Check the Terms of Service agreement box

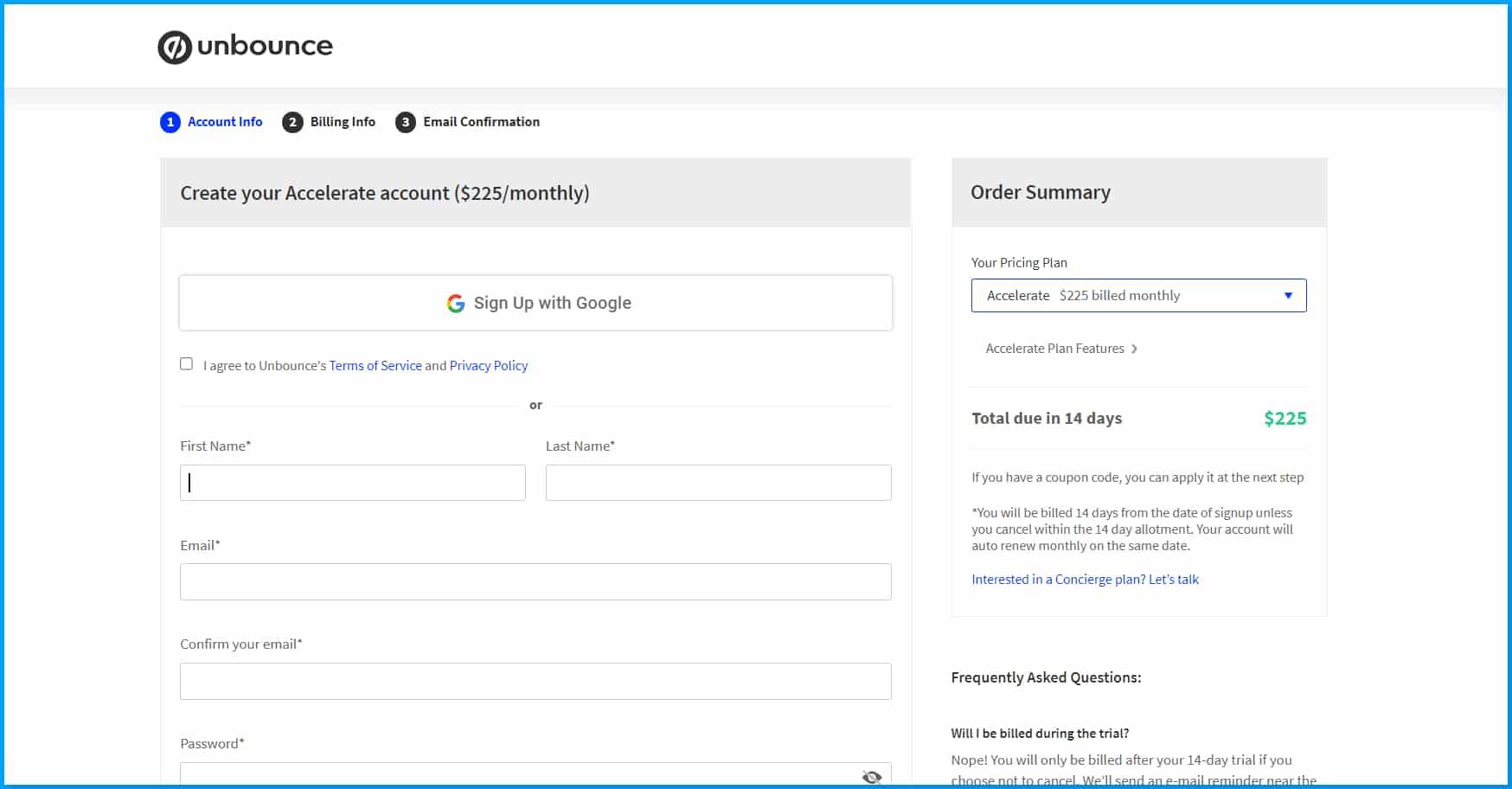click(x=186, y=364)
